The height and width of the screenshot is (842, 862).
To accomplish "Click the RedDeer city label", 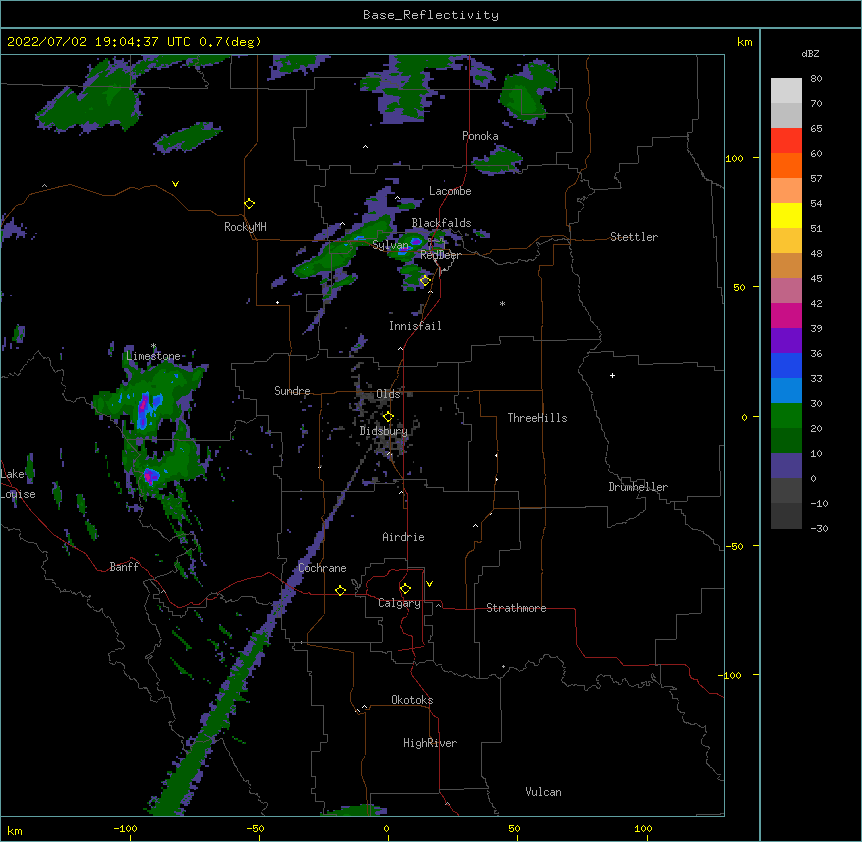I will click(441, 255).
